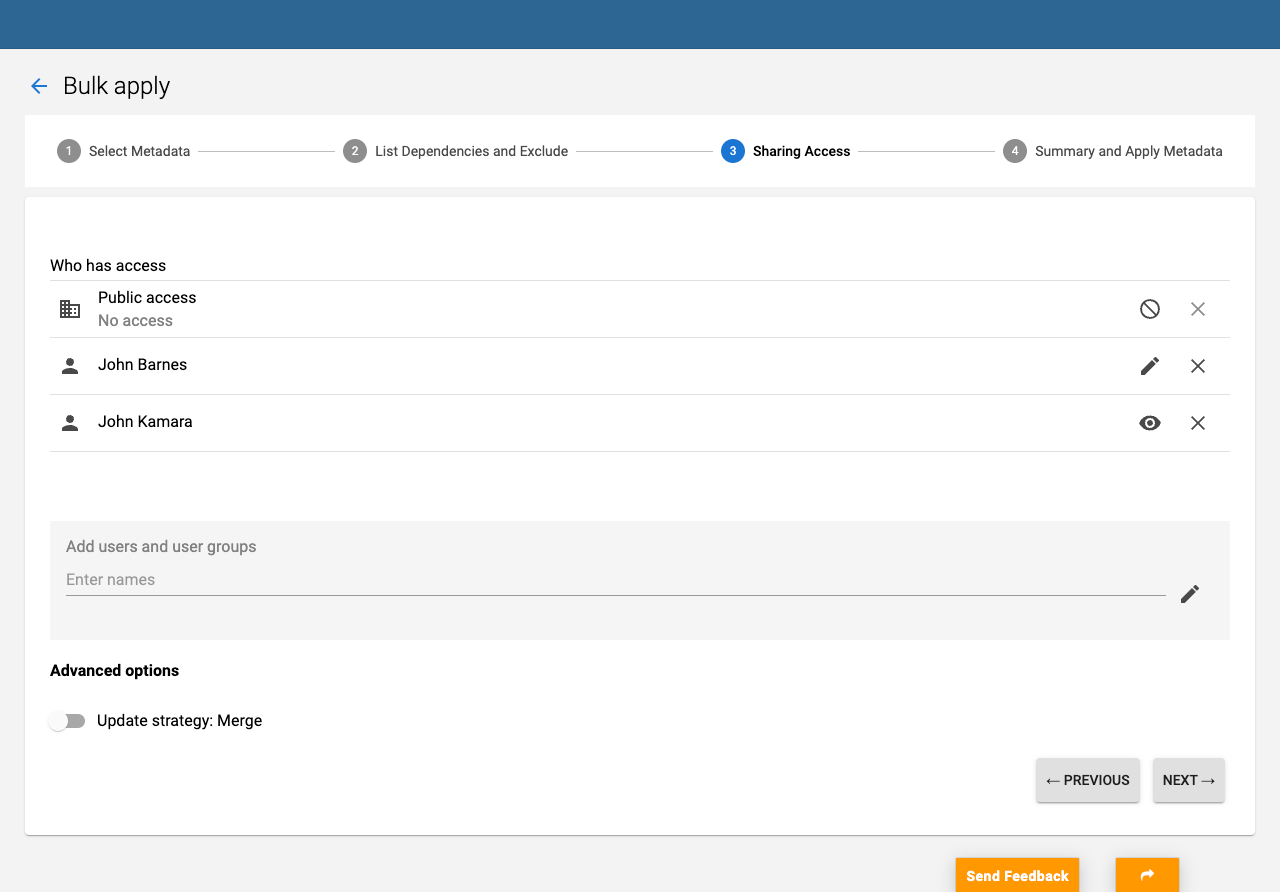
Task: Click the pencil edit icon for John Barnes
Action: click(1149, 366)
